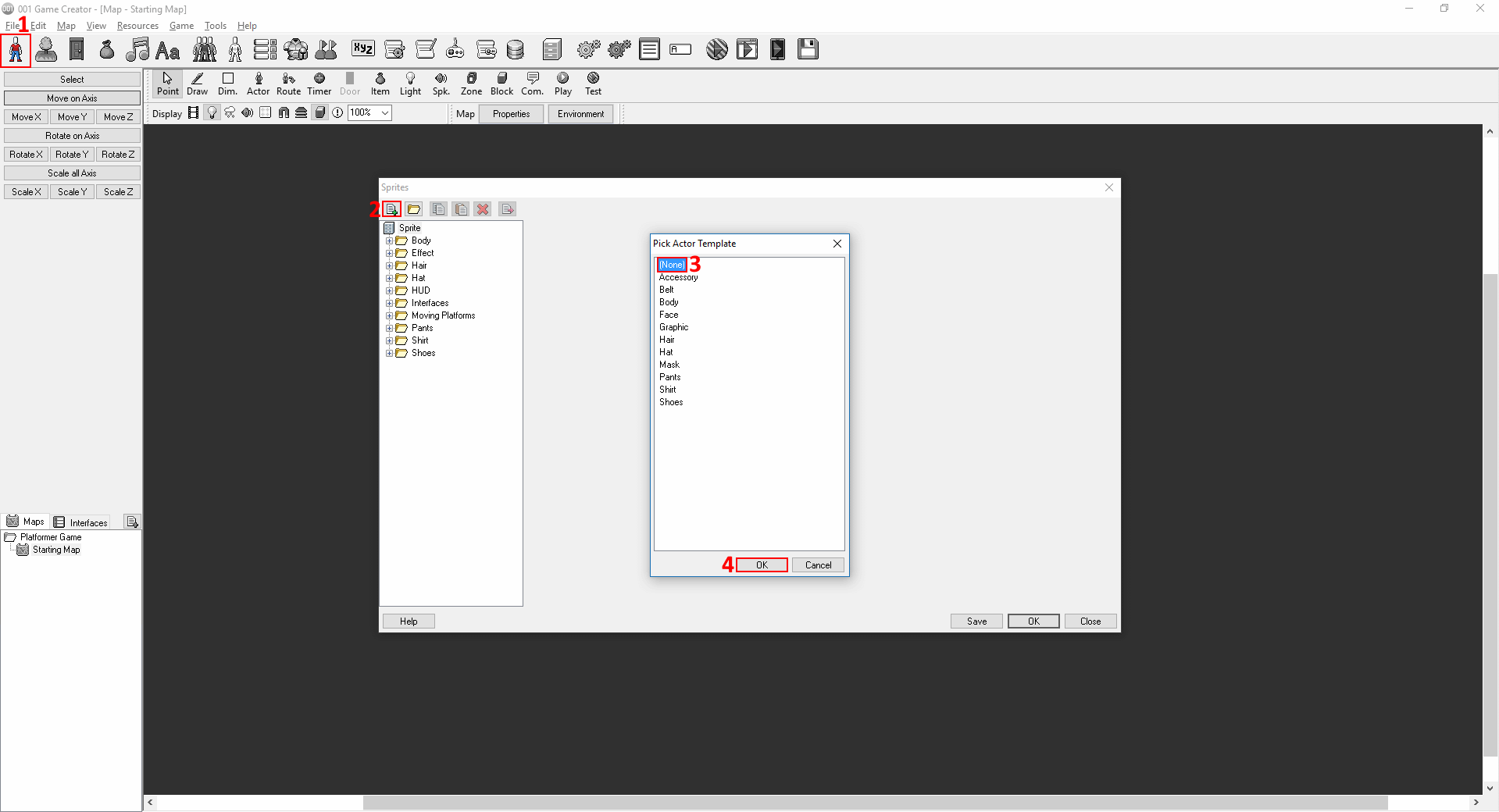1499x812 pixels.
Task: Expand the Pants folder in Sprite tree
Action: point(389,328)
